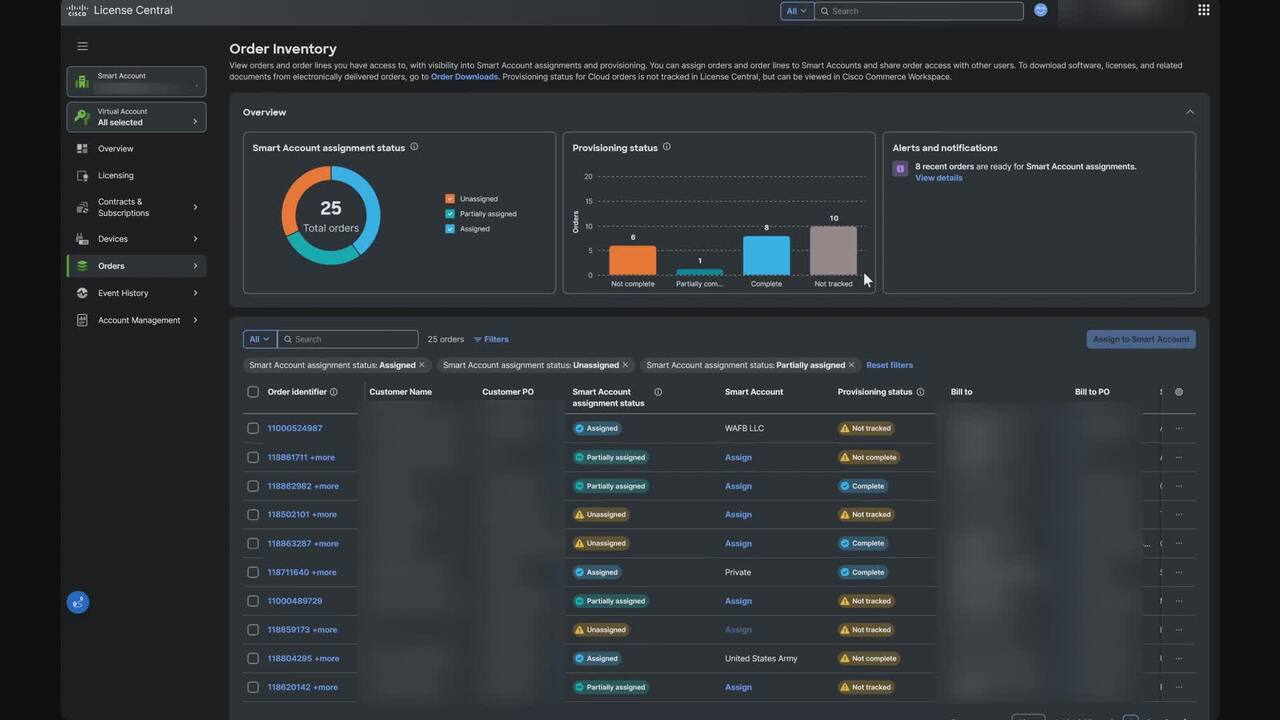Toggle the select-all orders header checkbox
Screen dimensions: 1280x720
pos(253,392)
